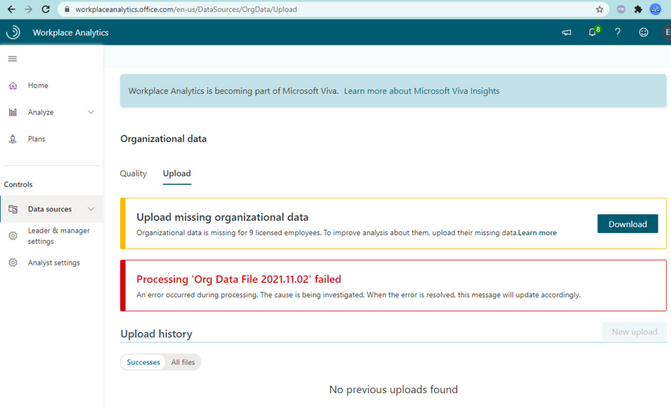Click the browser address bar URL

[x=186, y=9]
